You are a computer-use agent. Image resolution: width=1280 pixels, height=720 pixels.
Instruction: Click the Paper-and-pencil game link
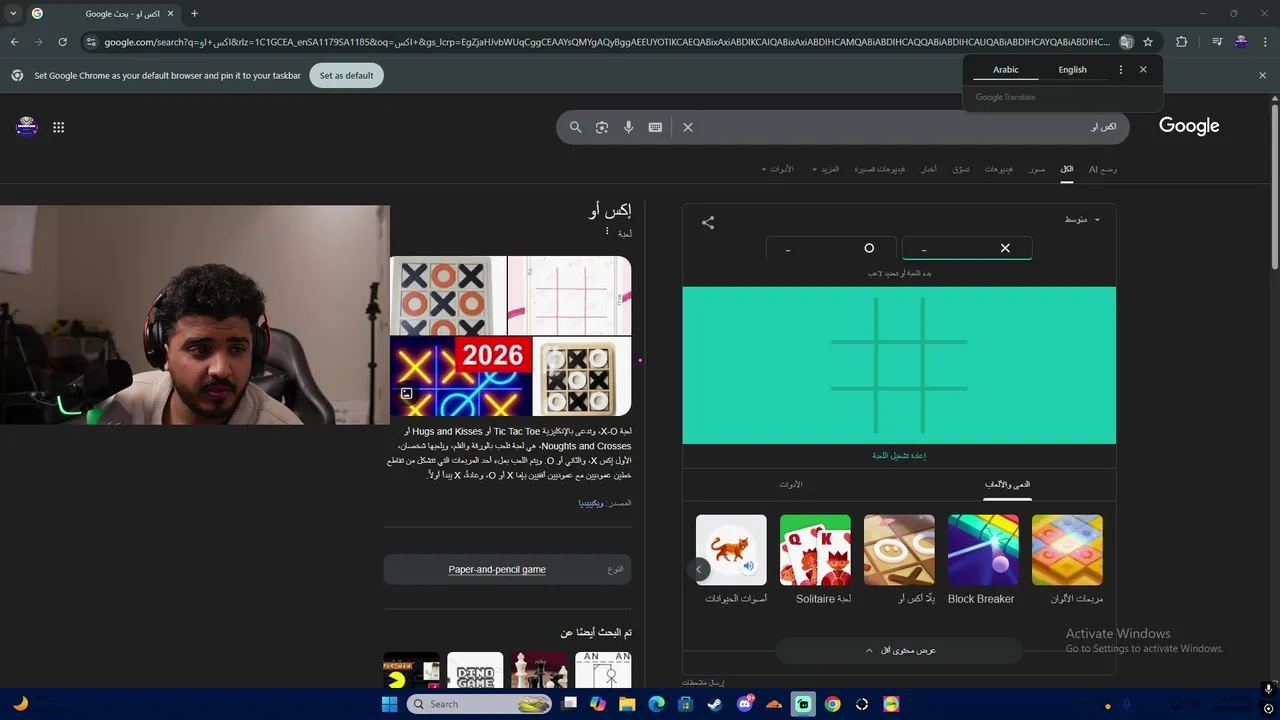(x=497, y=569)
